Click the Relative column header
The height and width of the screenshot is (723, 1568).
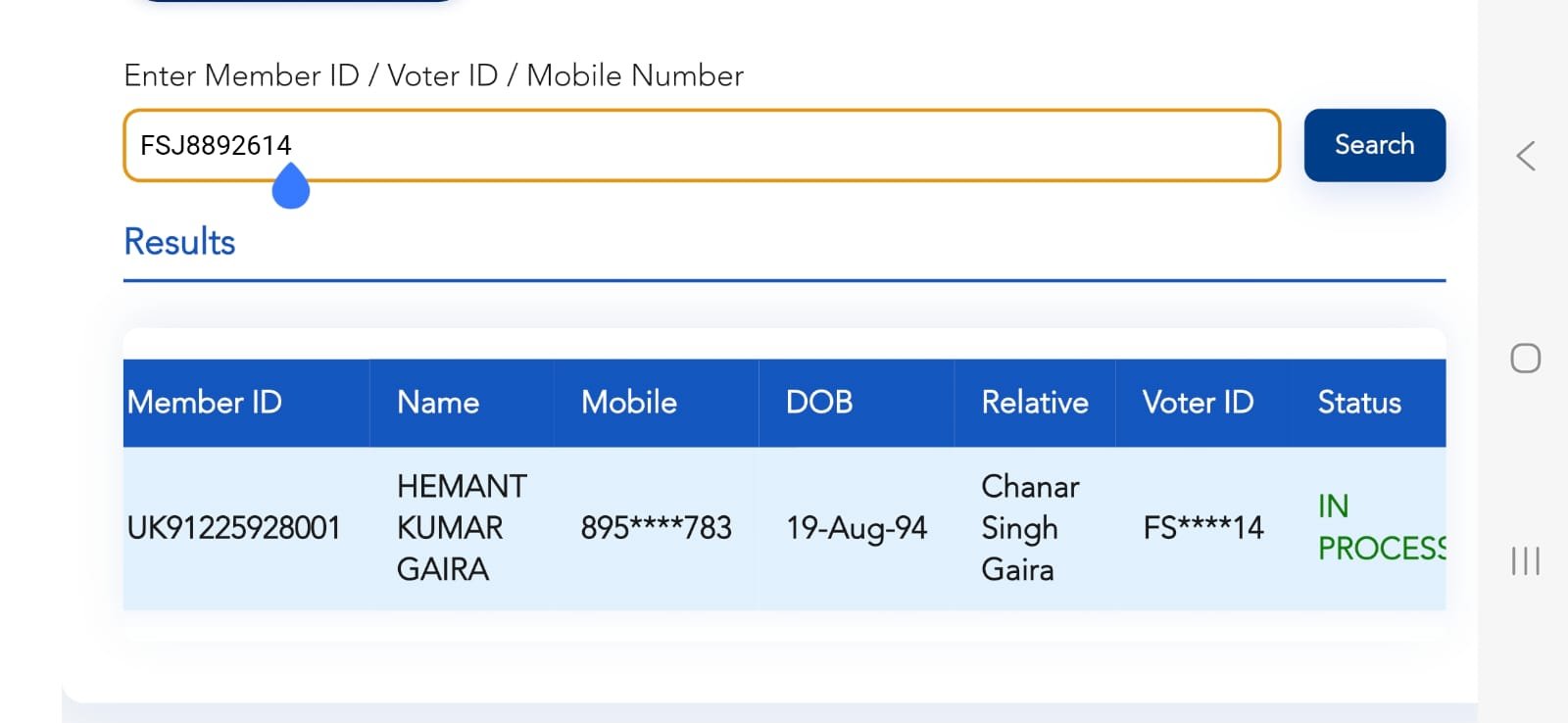coord(1035,403)
